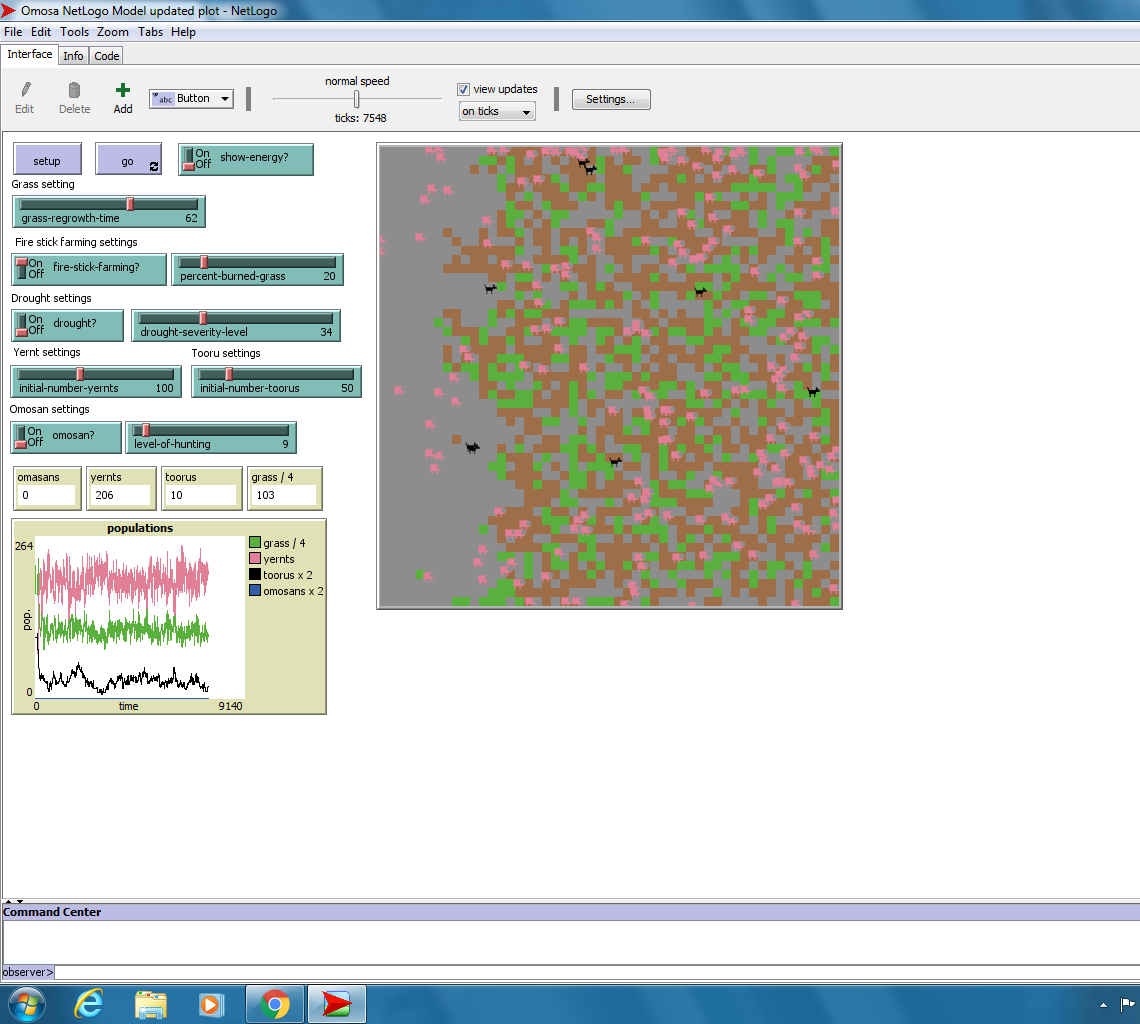Click the setup button
Image resolution: width=1140 pixels, height=1024 pixels.
coord(47,159)
